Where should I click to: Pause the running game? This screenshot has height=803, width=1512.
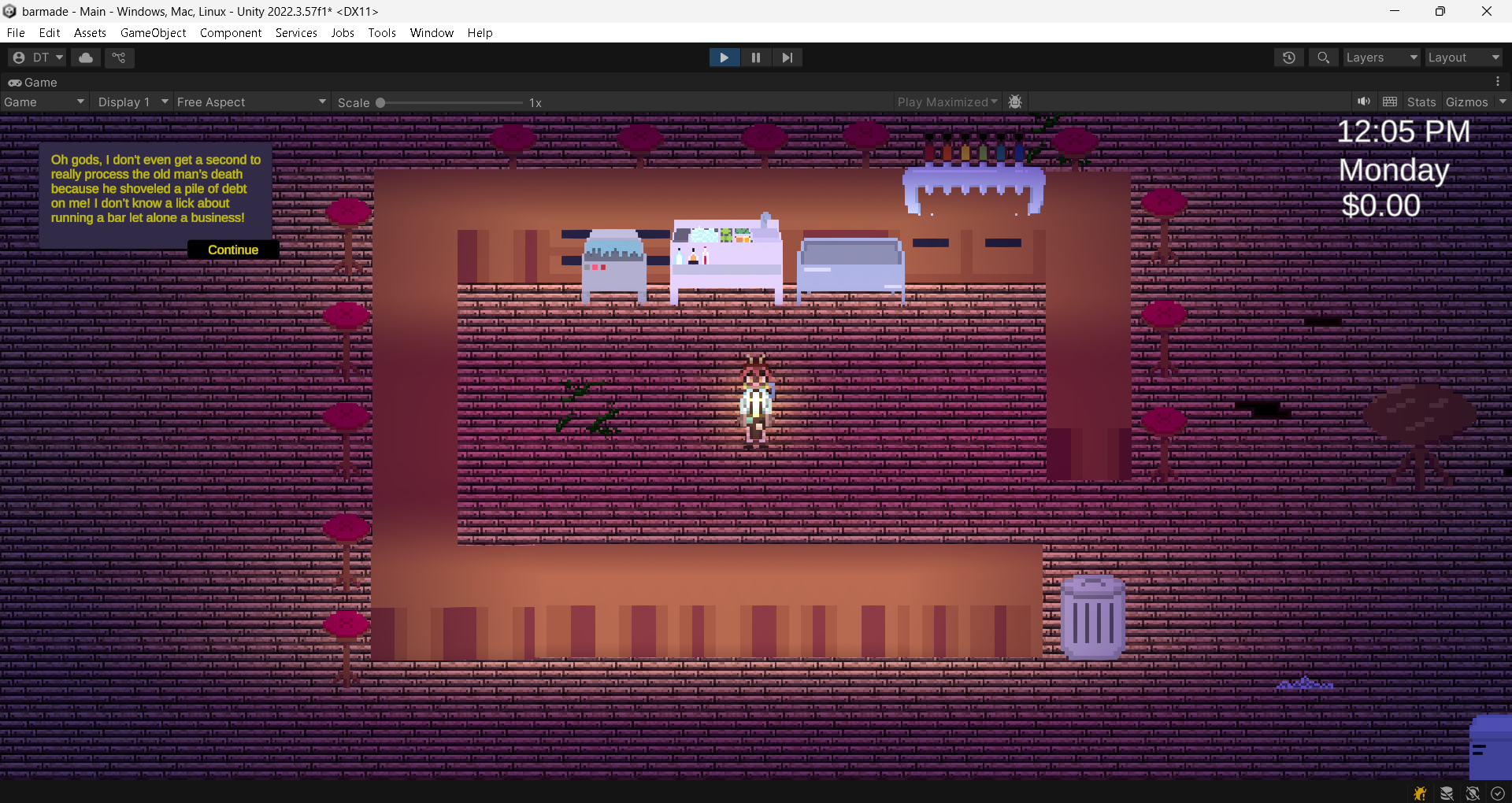[x=756, y=57]
